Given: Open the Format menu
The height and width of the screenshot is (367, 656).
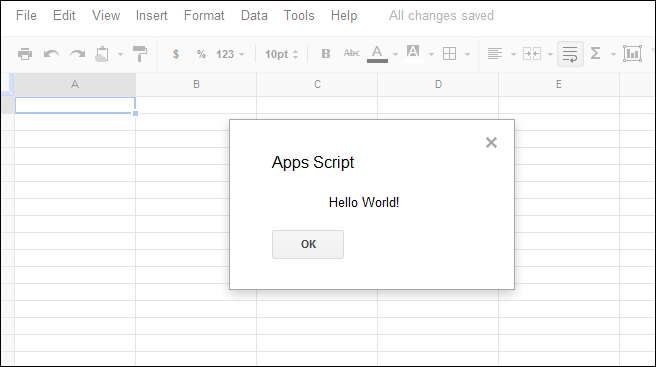Looking at the screenshot, I should point(204,15).
